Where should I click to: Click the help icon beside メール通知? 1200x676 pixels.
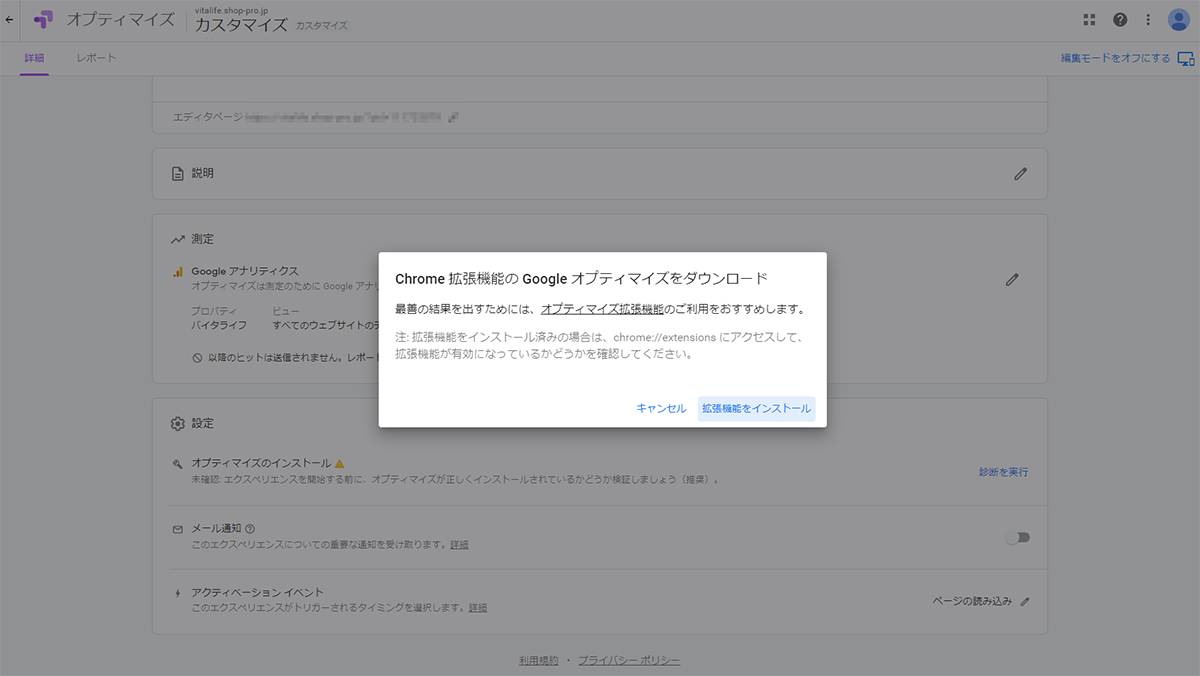[250, 529]
